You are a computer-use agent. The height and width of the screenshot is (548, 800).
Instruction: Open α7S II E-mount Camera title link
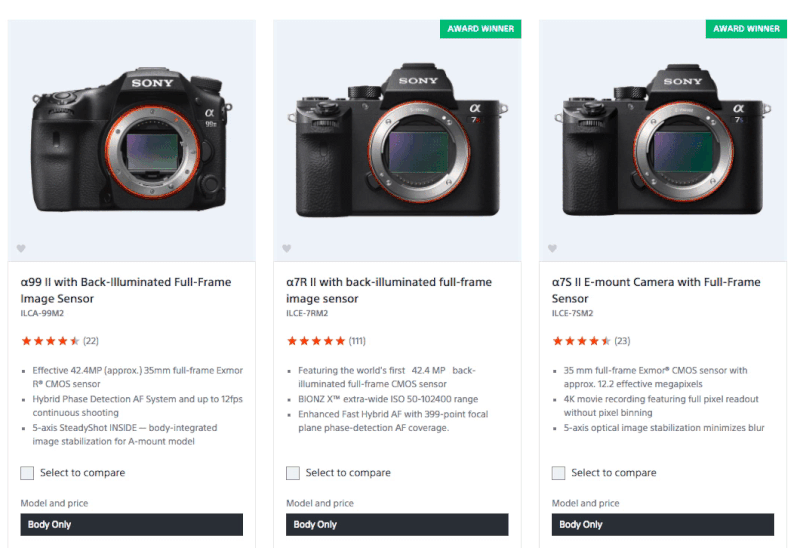pyautogui.click(x=656, y=290)
